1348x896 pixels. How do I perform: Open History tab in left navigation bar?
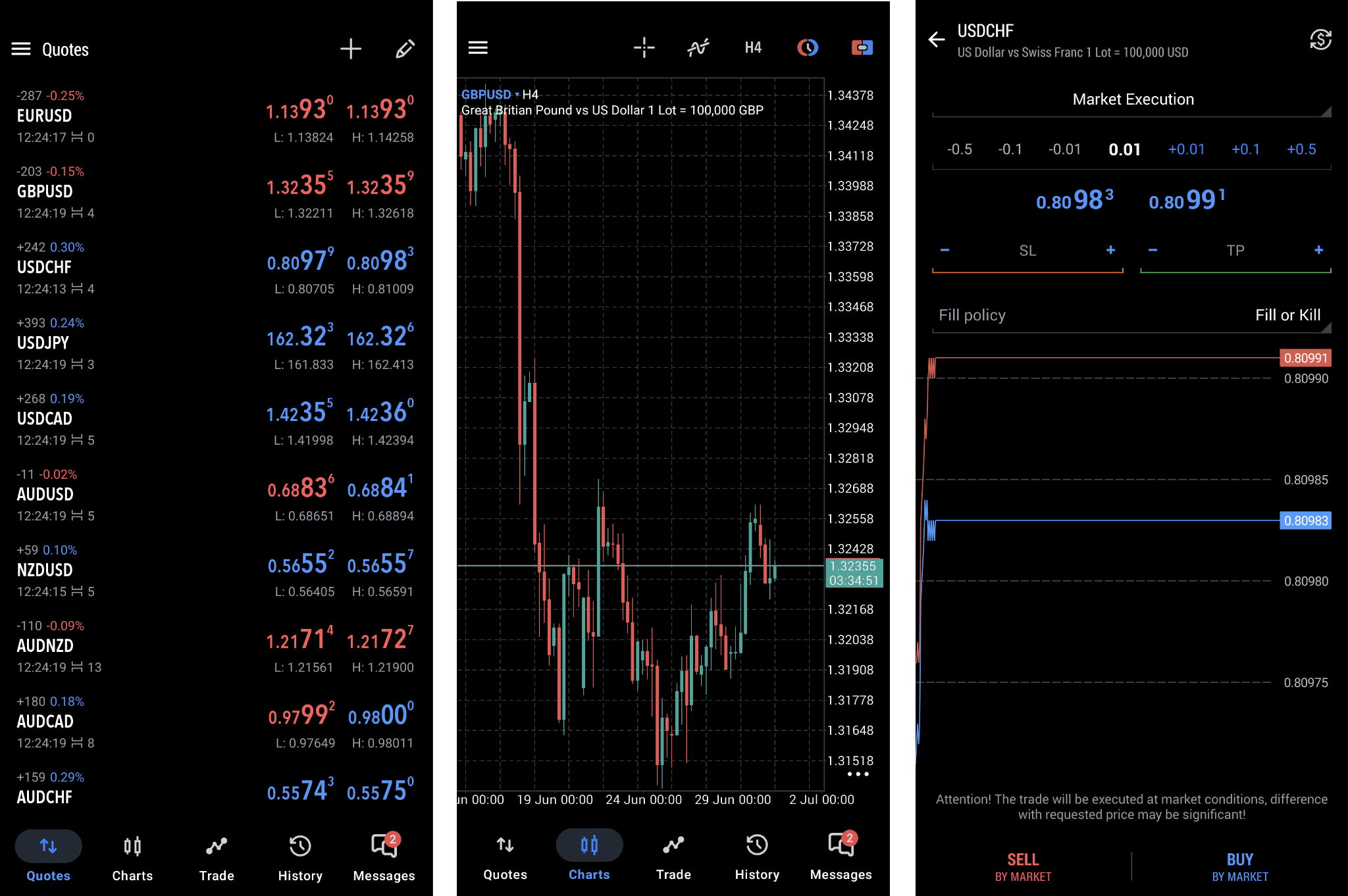pyautogui.click(x=300, y=857)
